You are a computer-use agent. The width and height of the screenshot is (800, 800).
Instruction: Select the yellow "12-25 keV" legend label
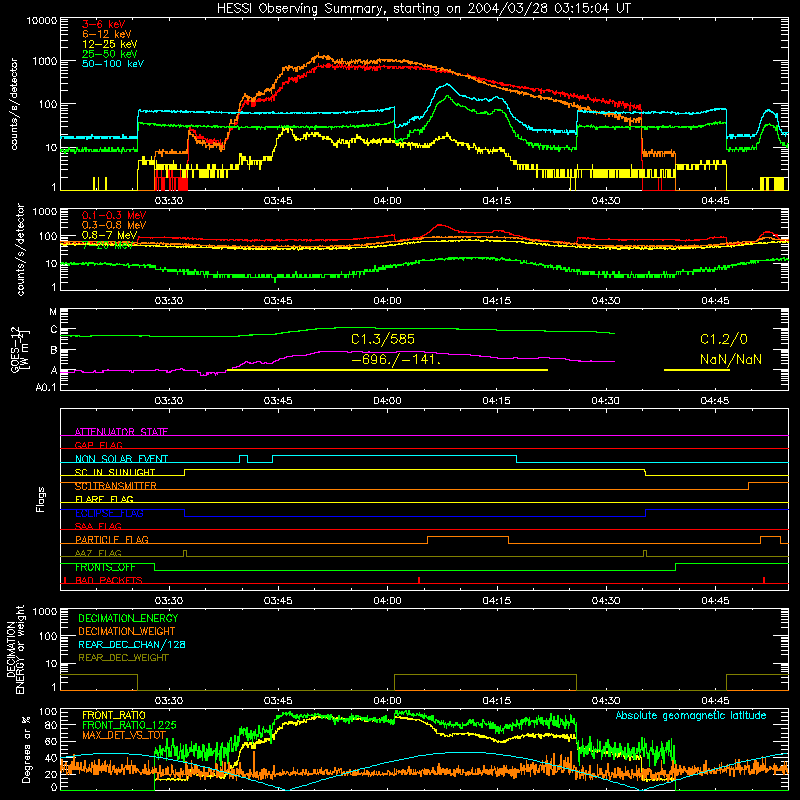[110, 44]
